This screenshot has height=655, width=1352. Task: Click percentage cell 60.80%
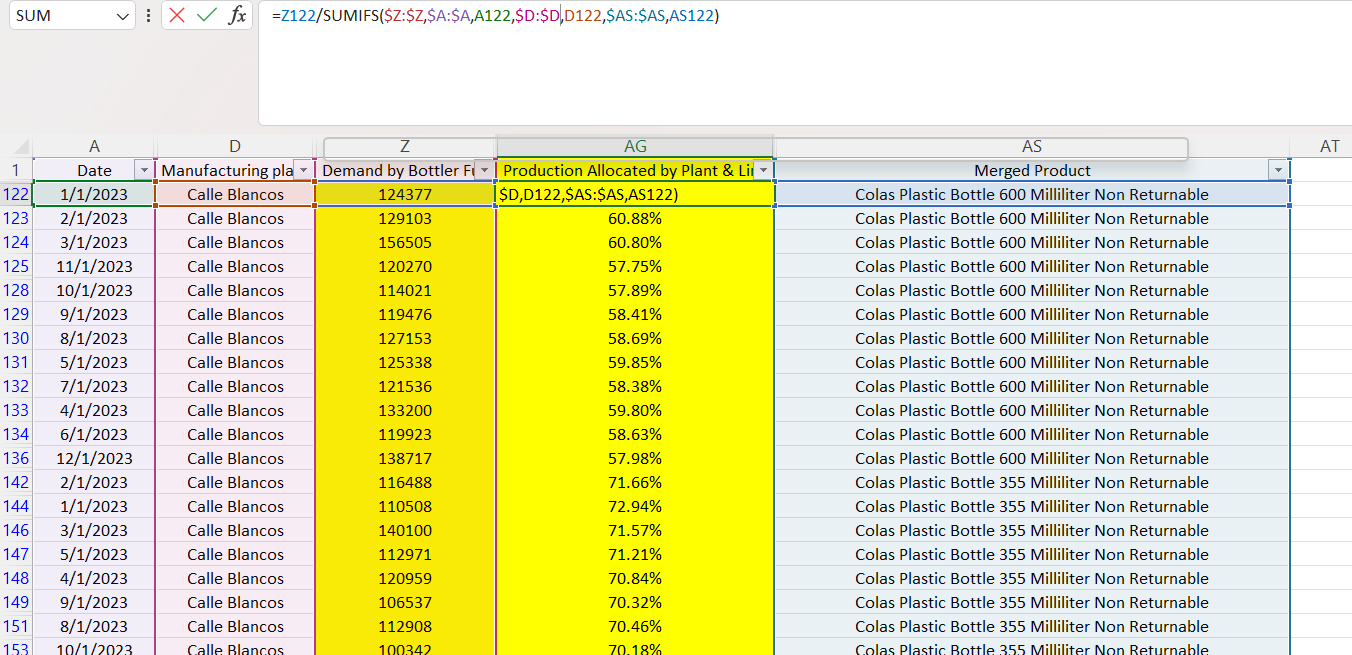(x=635, y=243)
